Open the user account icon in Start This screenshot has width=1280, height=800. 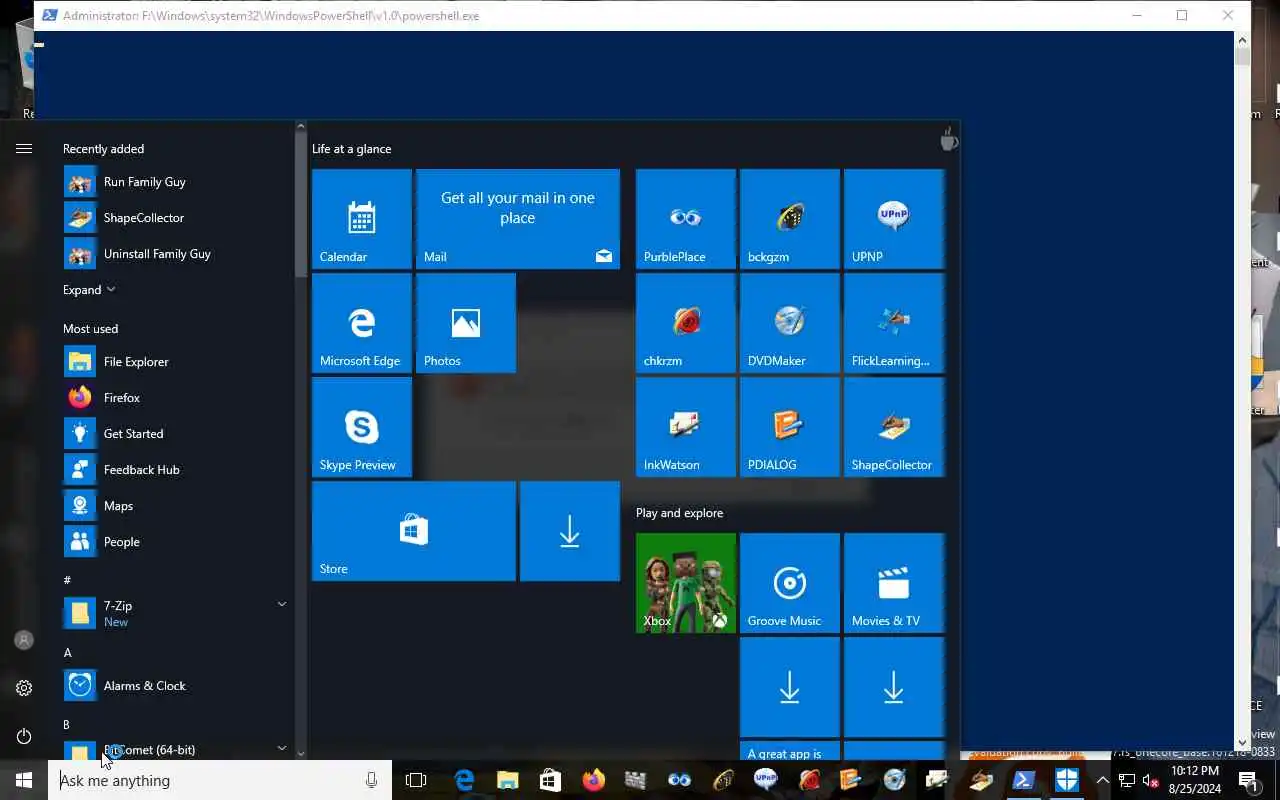coord(24,640)
